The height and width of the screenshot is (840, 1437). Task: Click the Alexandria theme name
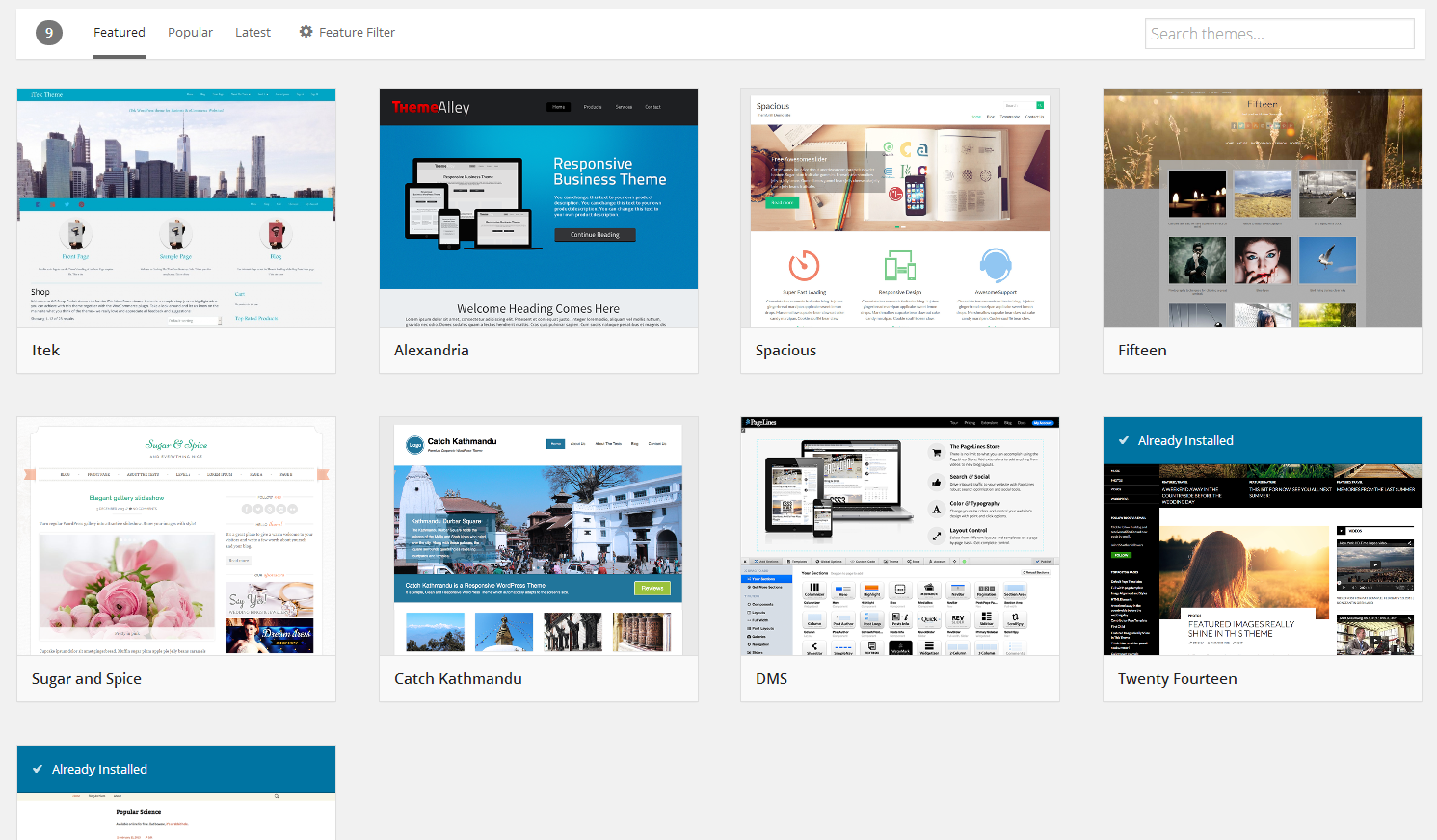tap(432, 351)
